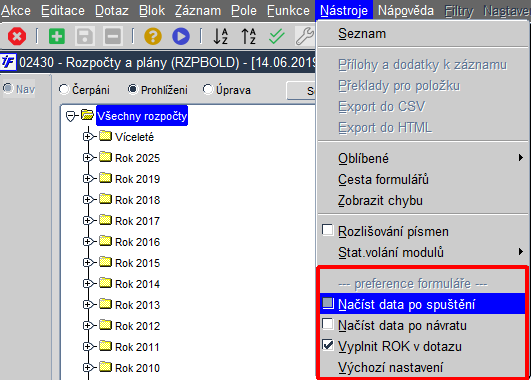This screenshot has height=380, width=531.
Task: Expand the Víceleté tree node
Action: pos(88,136)
